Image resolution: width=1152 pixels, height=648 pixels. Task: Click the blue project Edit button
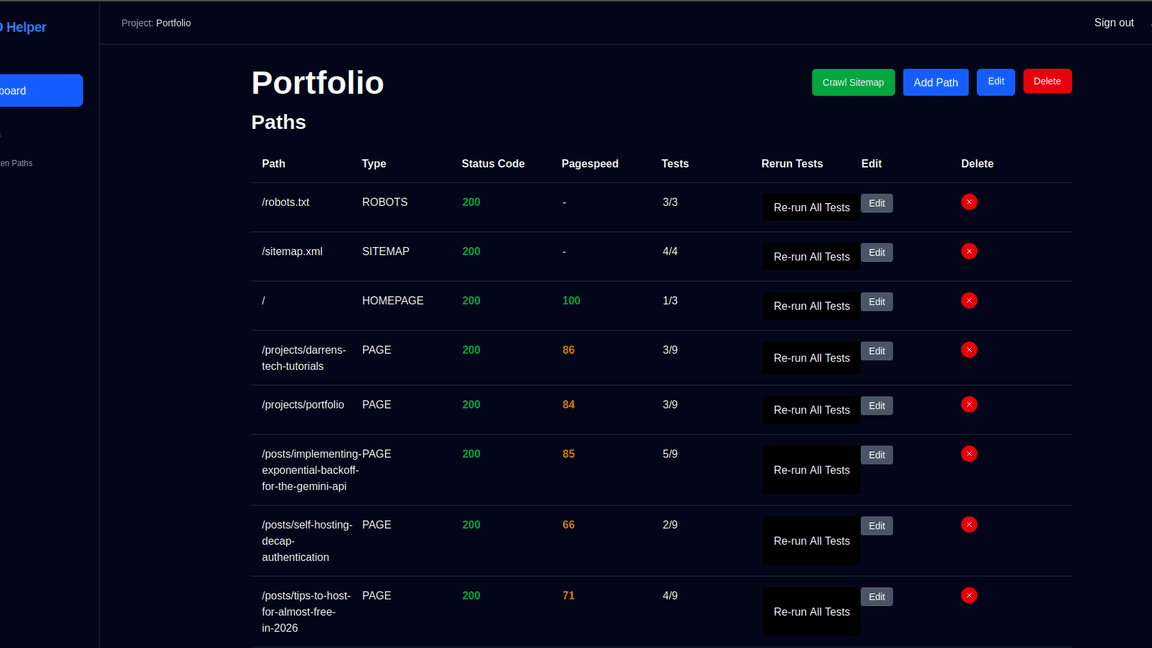tap(995, 82)
